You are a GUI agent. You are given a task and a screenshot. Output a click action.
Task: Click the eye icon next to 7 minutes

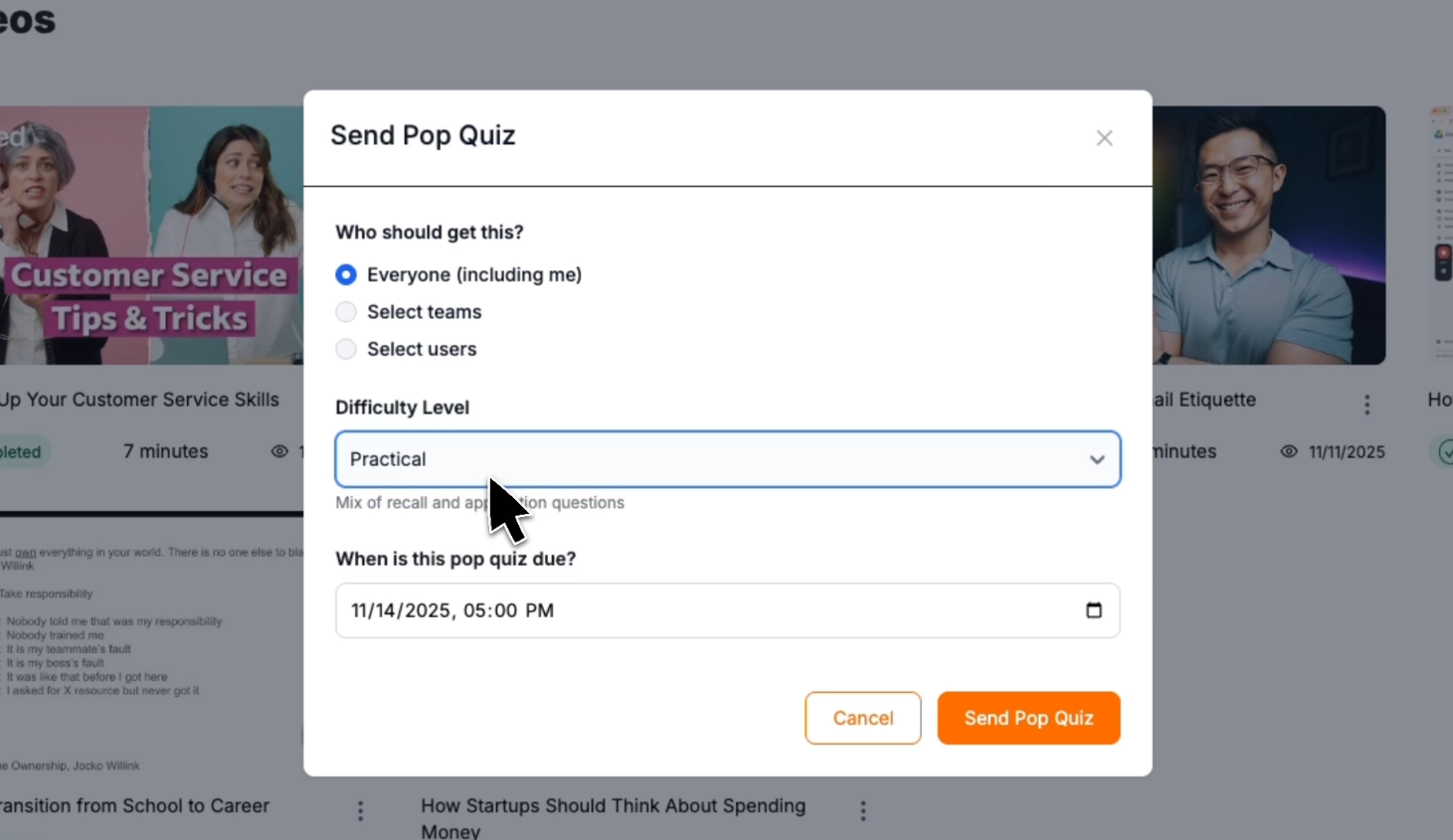(279, 451)
